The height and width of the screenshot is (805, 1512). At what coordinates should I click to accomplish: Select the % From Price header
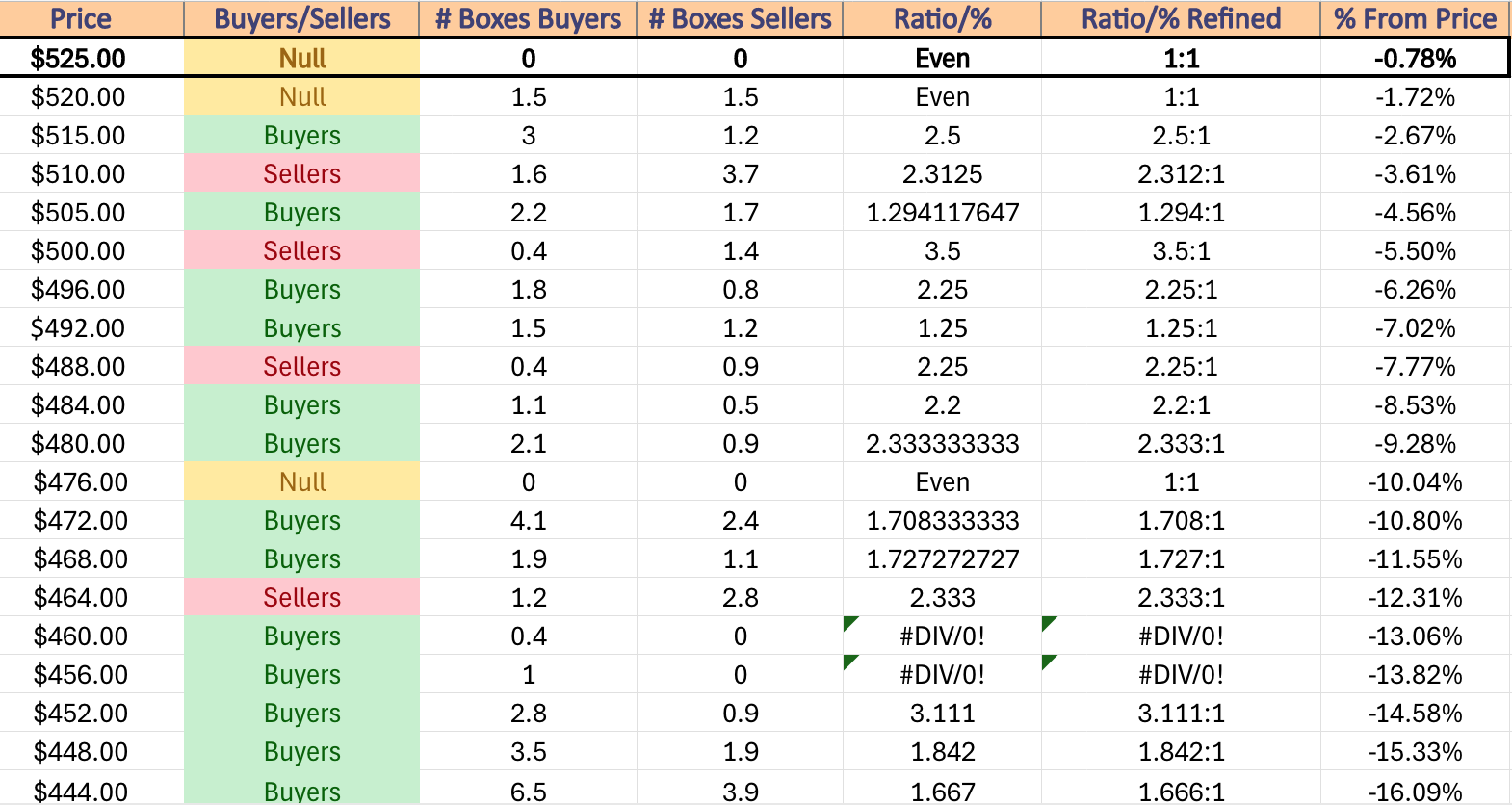(1415, 18)
